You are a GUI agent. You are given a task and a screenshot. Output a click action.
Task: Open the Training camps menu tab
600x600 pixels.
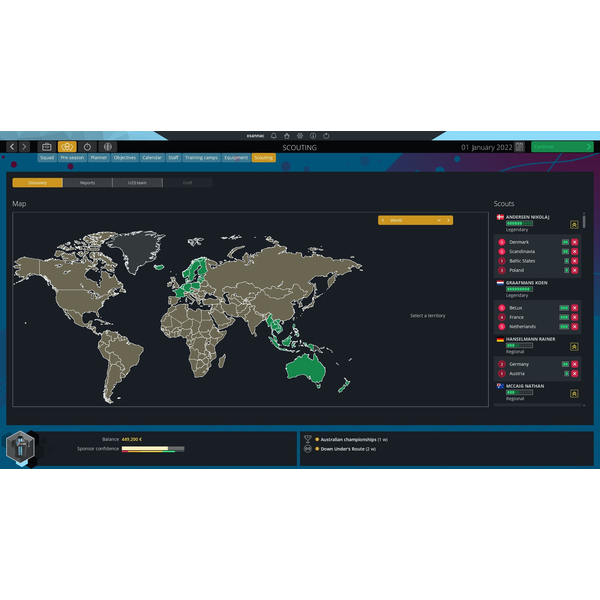[201, 157]
